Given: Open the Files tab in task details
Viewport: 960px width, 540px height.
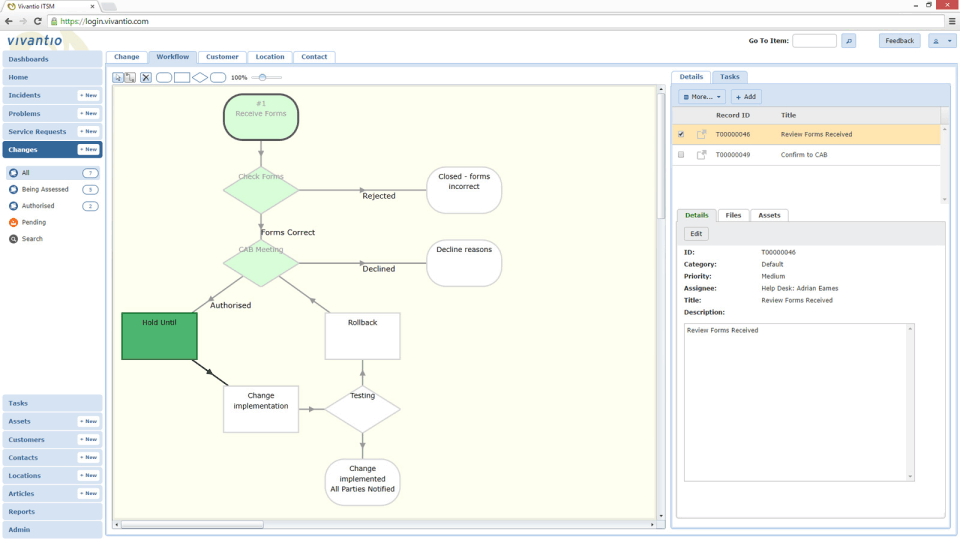Looking at the screenshot, I should coord(733,216).
